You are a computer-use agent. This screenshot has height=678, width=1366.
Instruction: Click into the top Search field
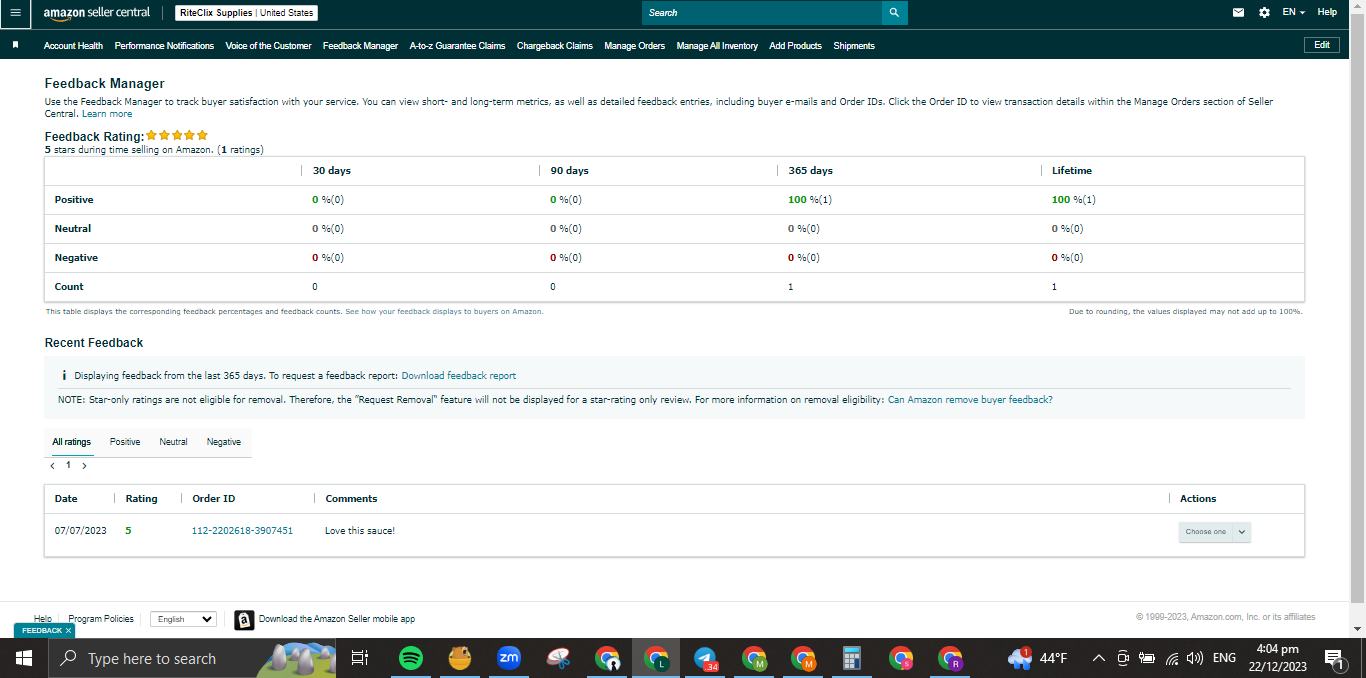point(761,13)
